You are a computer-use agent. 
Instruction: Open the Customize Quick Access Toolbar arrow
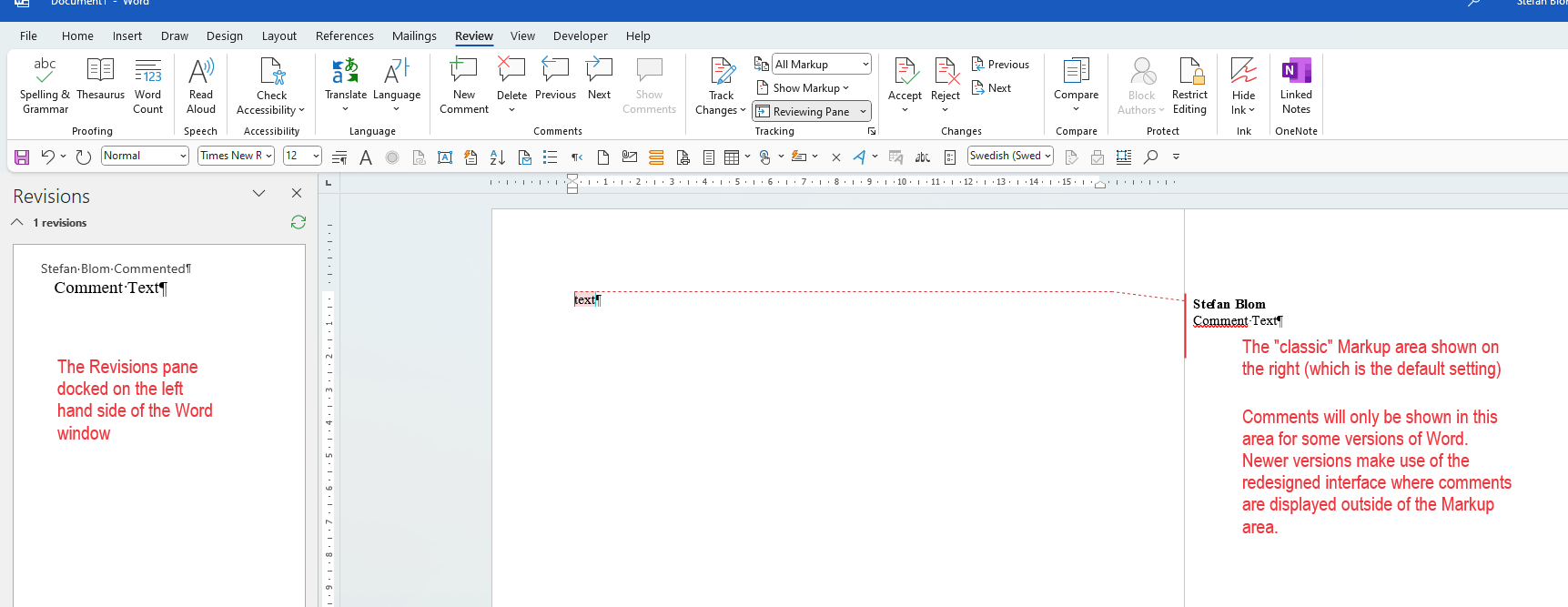click(x=1176, y=157)
